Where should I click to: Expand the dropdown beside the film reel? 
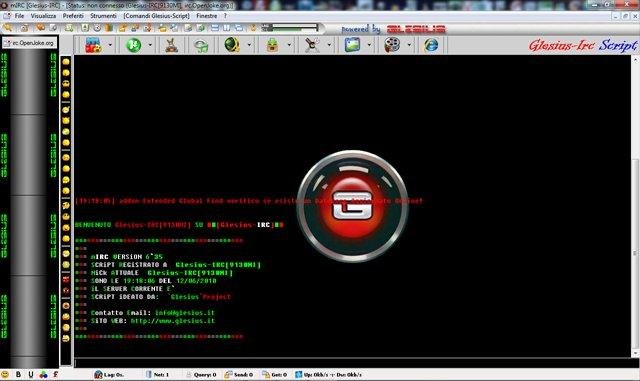[408, 45]
